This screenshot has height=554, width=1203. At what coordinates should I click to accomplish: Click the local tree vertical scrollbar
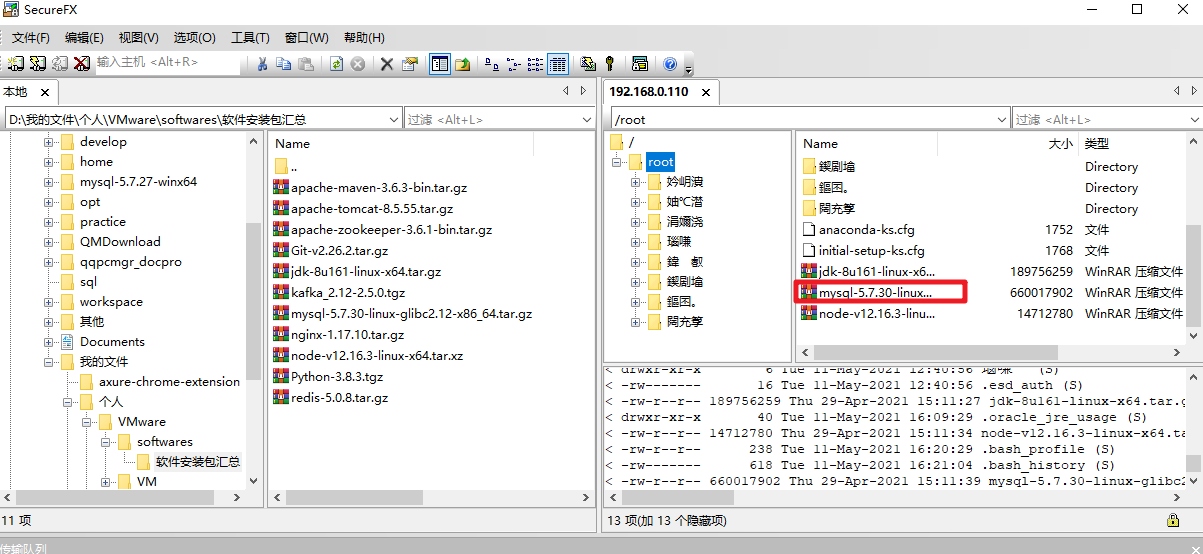(253, 300)
